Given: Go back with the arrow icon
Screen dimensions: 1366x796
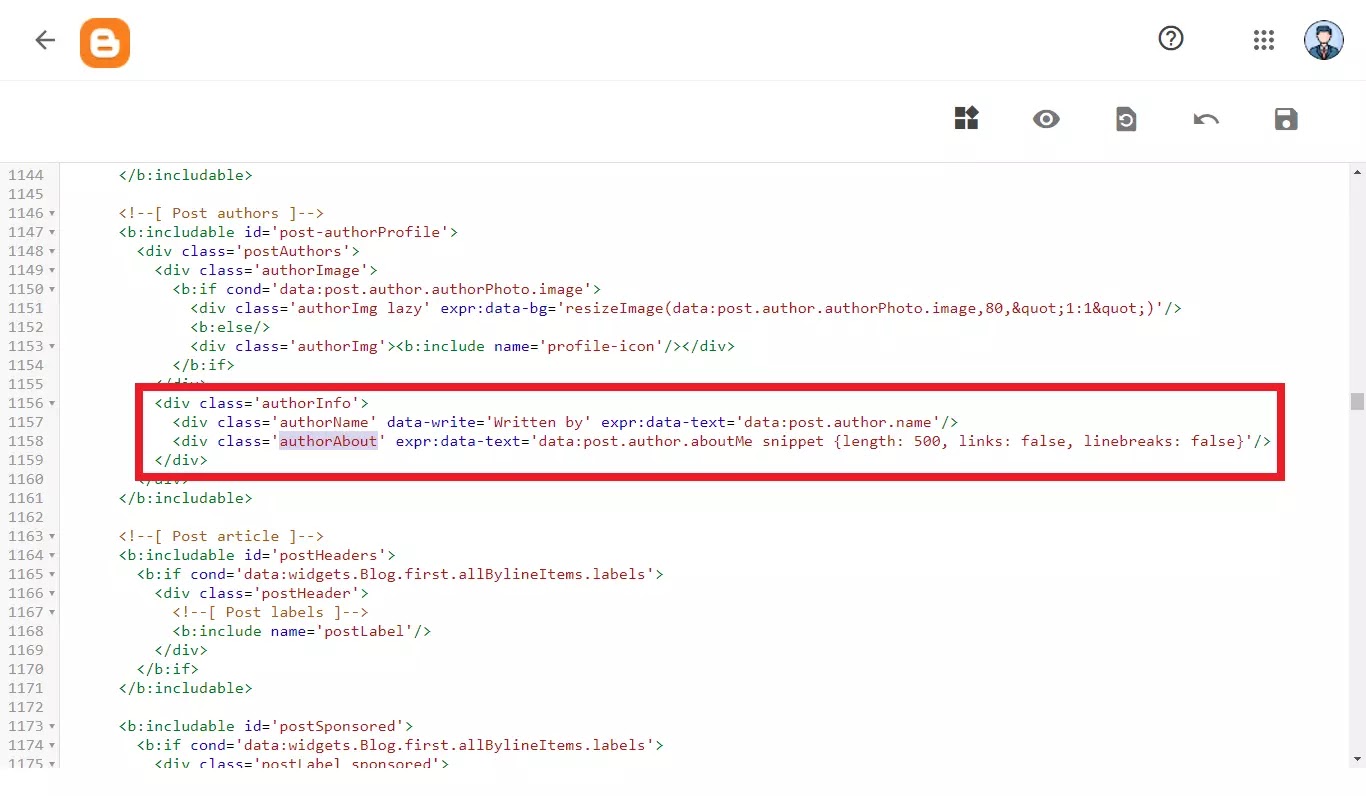Looking at the screenshot, I should coord(45,40).
